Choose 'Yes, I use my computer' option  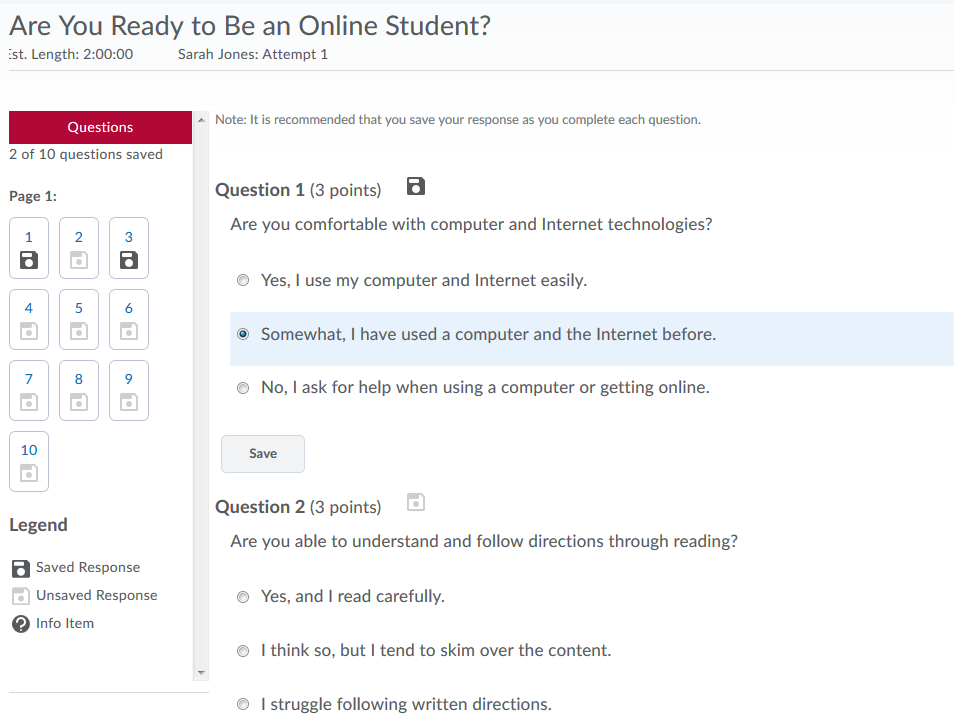click(243, 281)
